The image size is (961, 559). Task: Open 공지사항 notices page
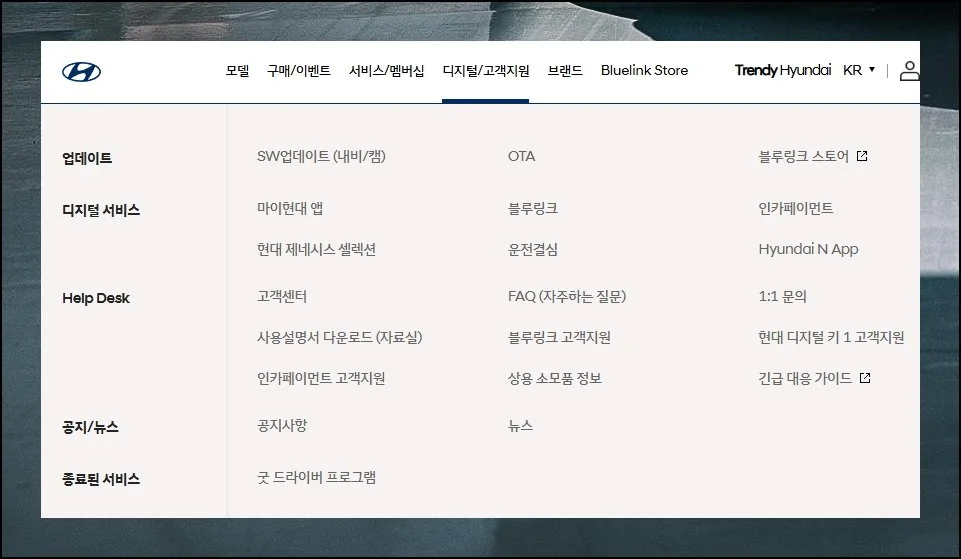tap(282, 426)
